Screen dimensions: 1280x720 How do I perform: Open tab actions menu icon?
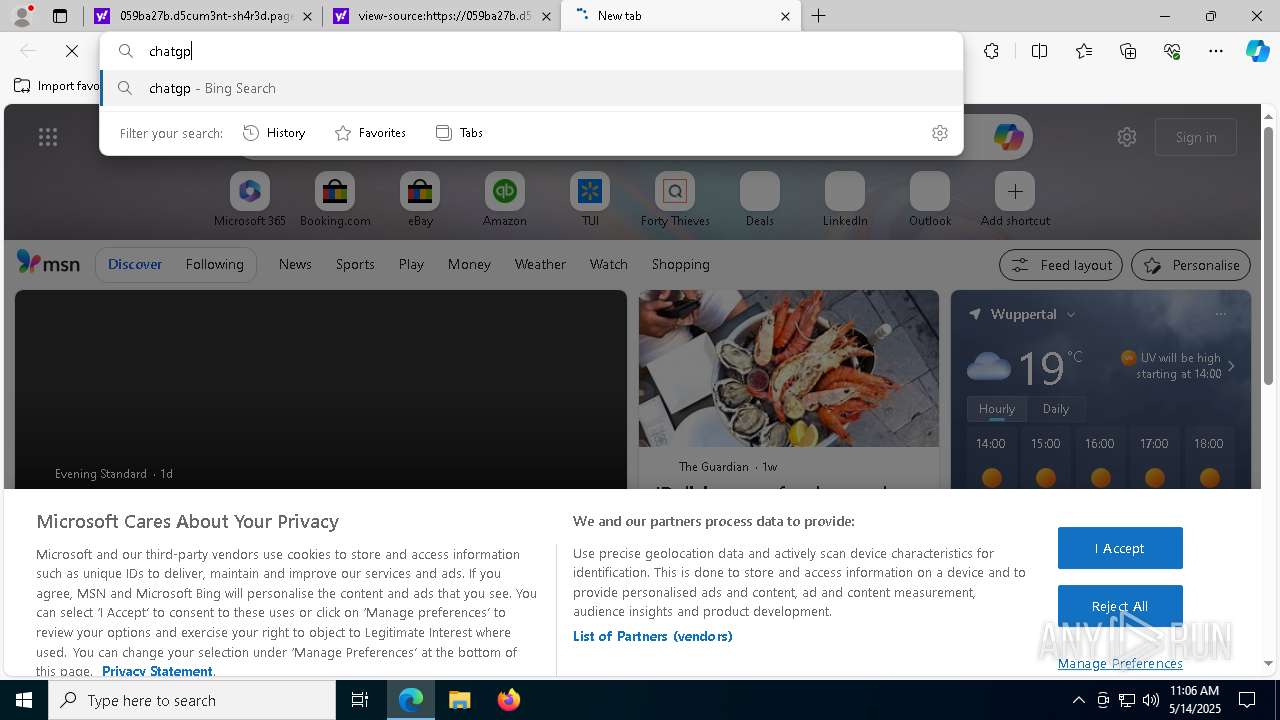[60, 16]
